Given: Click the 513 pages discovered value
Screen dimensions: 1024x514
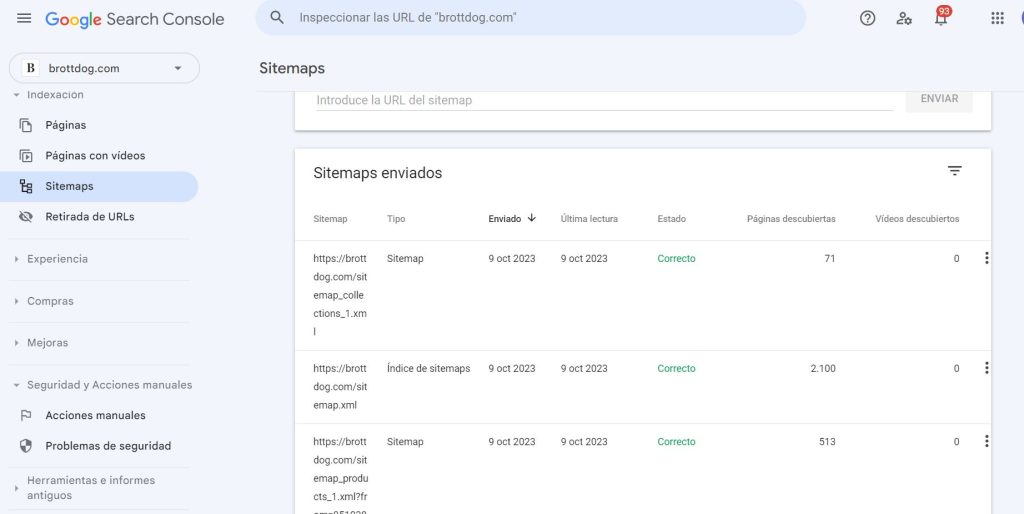Looking at the screenshot, I should [x=827, y=442].
